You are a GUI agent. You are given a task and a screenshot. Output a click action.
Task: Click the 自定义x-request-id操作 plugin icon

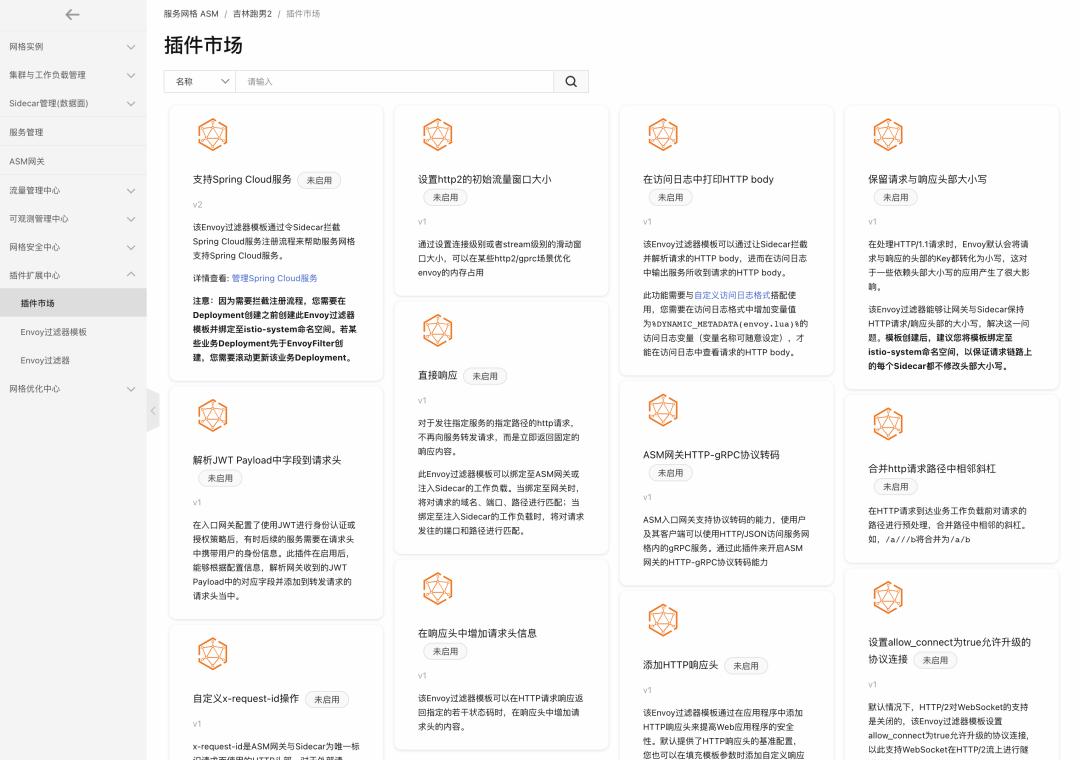[212, 653]
